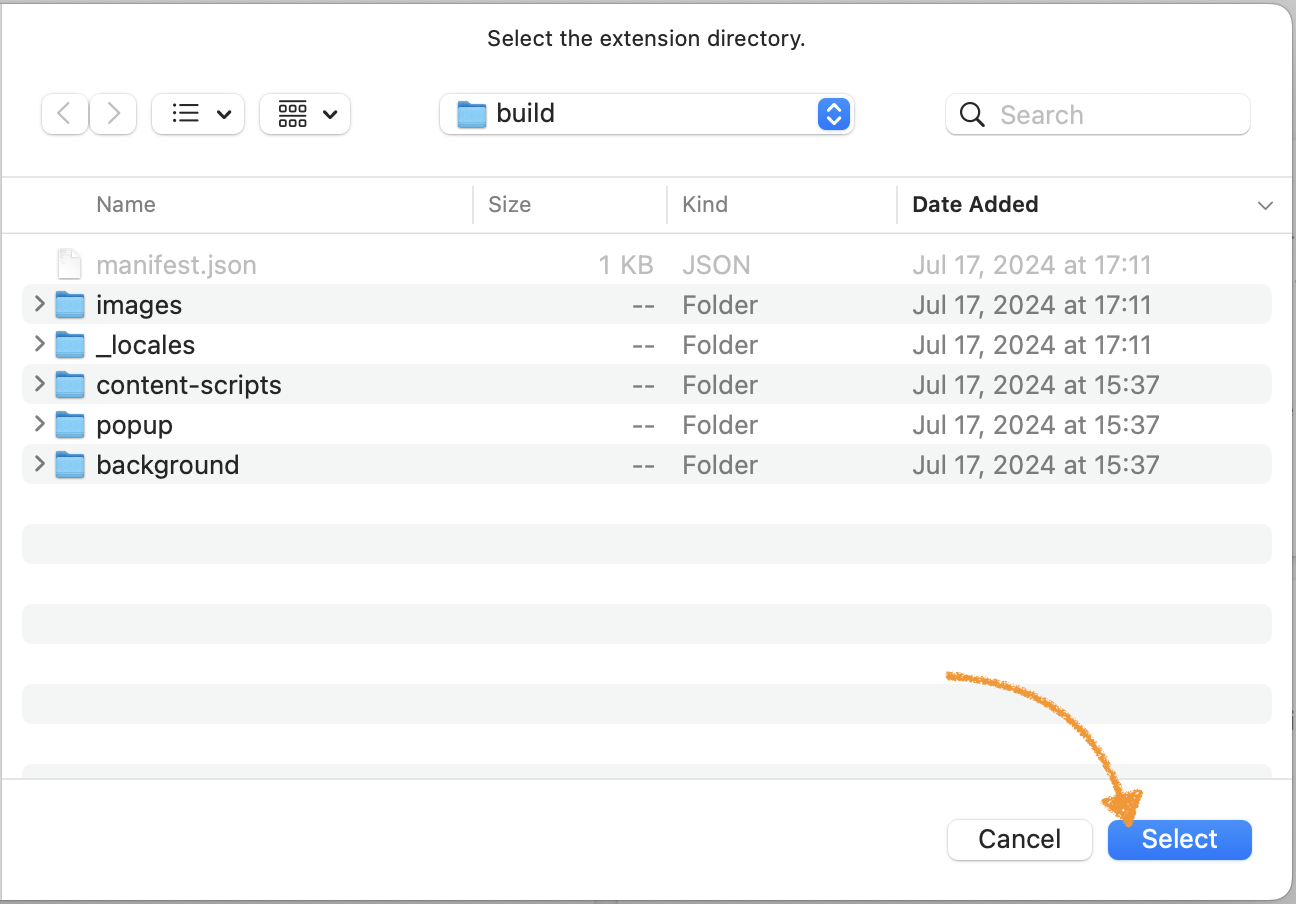Sort files by the Name column
Screen dimensions: 1296x904
click(125, 204)
